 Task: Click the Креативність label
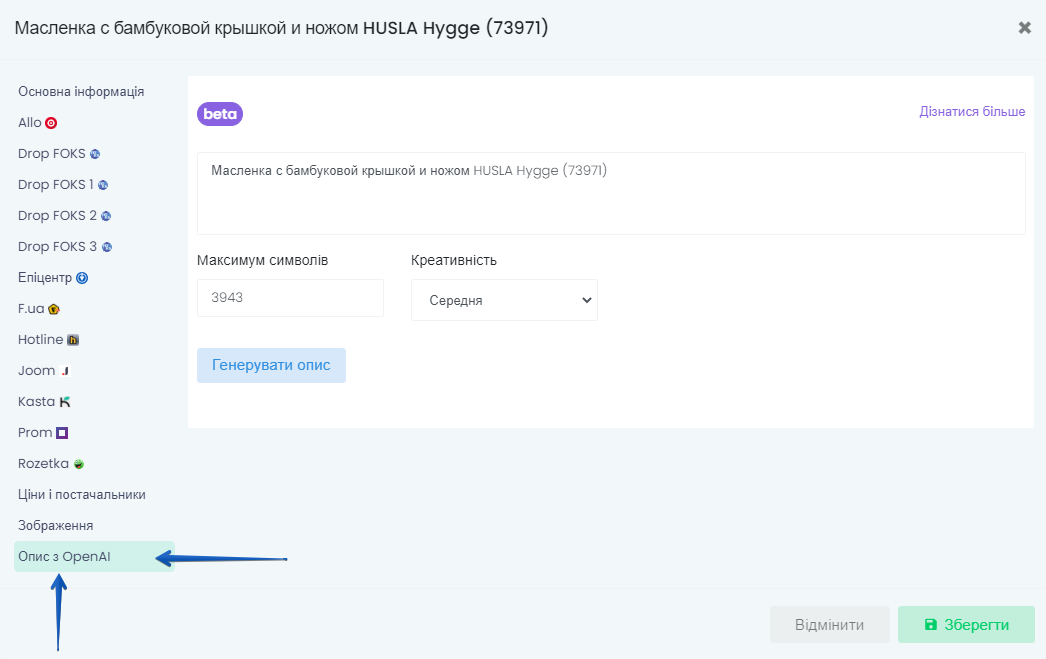[x=454, y=260]
